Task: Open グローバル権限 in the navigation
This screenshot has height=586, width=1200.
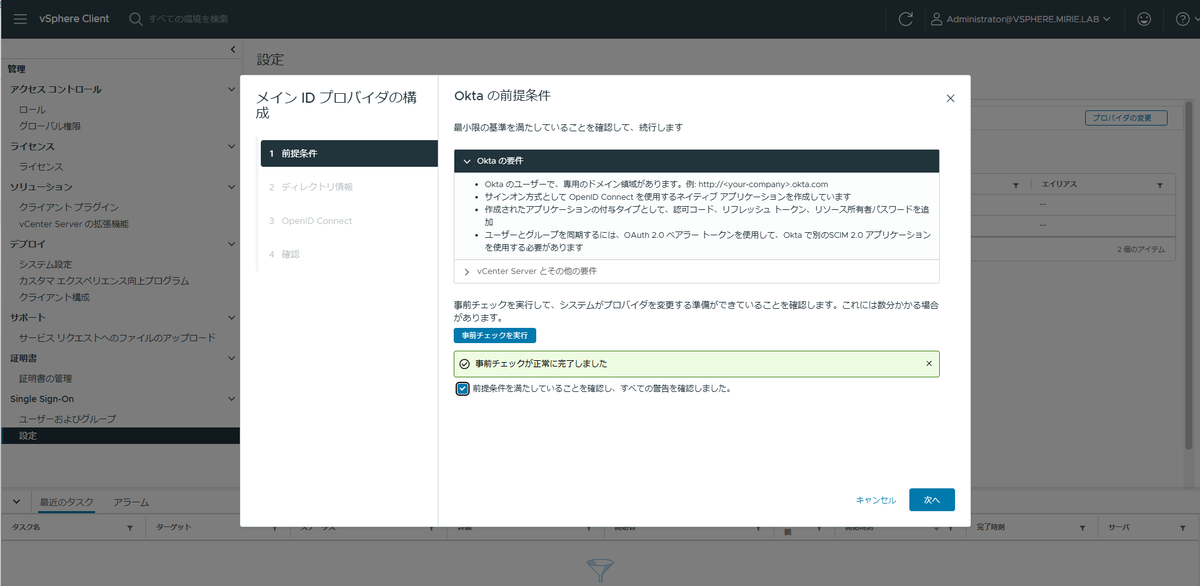Action: click(50, 126)
